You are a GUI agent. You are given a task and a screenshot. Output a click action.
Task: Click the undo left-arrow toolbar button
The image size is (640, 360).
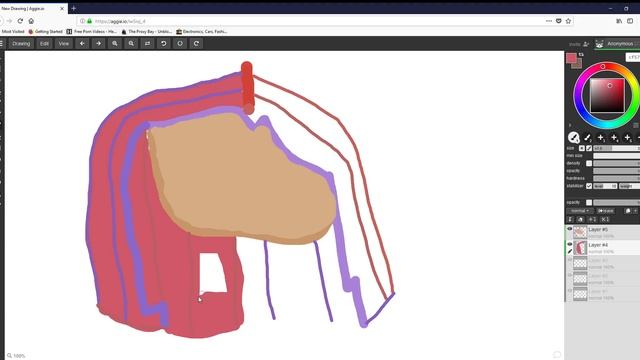click(82, 43)
